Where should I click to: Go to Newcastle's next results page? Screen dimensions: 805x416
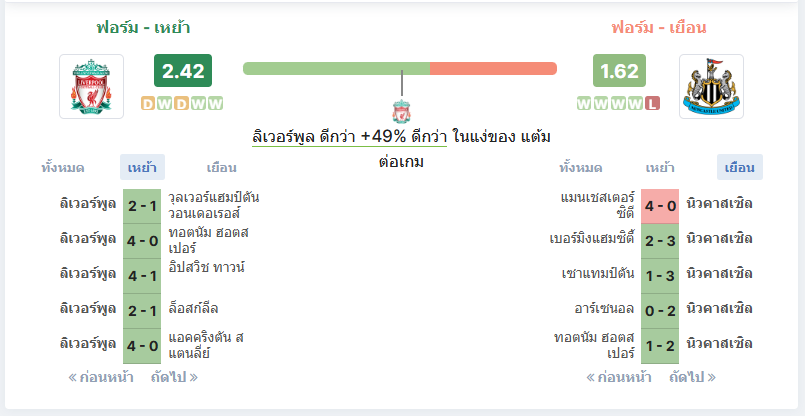692,377
